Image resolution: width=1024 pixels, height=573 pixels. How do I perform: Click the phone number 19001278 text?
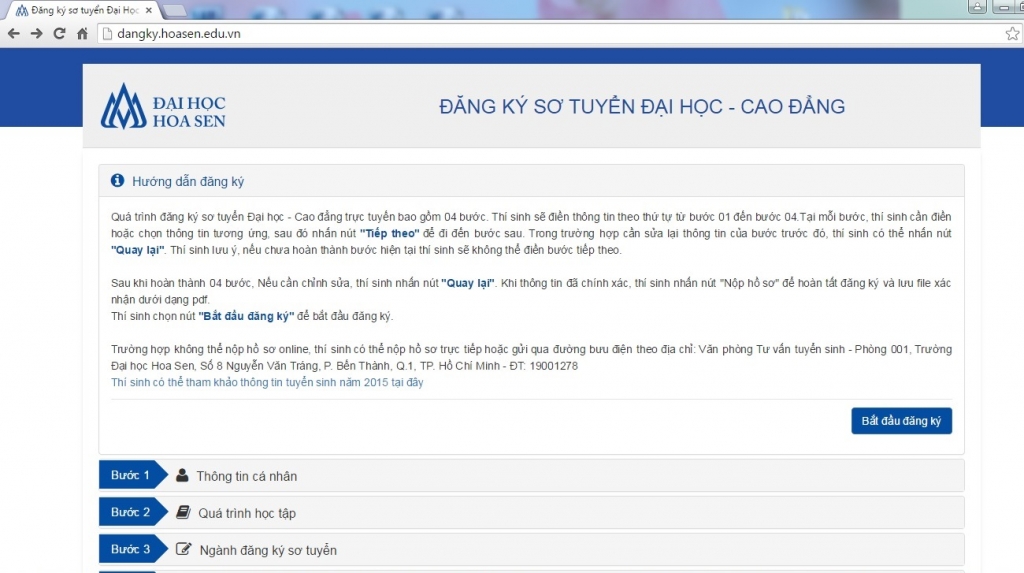(x=554, y=366)
